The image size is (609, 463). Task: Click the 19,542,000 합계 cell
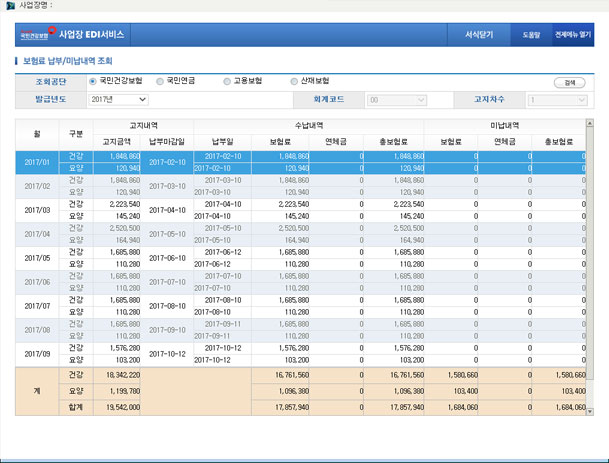[117, 407]
